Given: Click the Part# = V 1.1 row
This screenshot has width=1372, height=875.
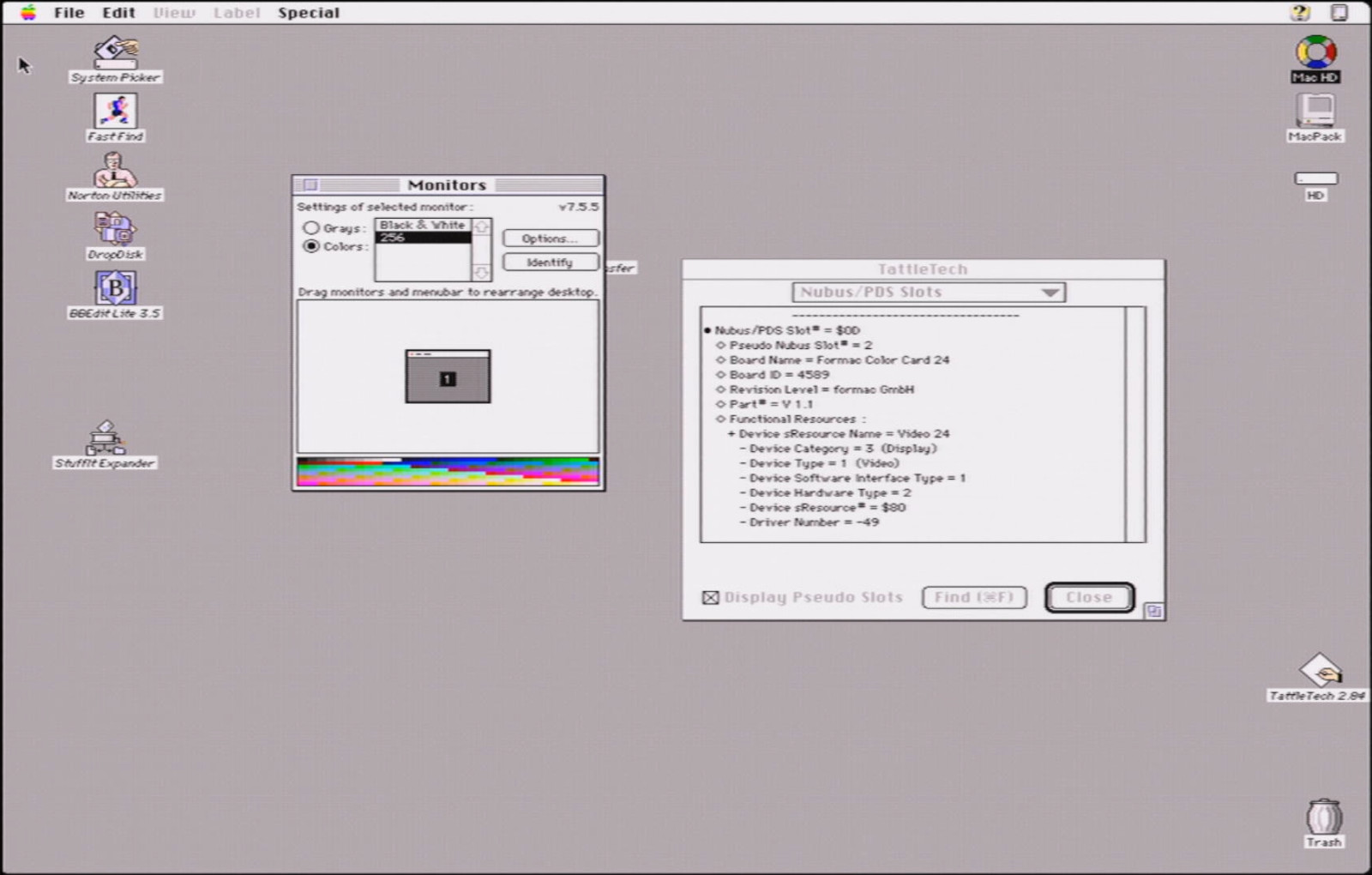Looking at the screenshot, I should click(765, 404).
